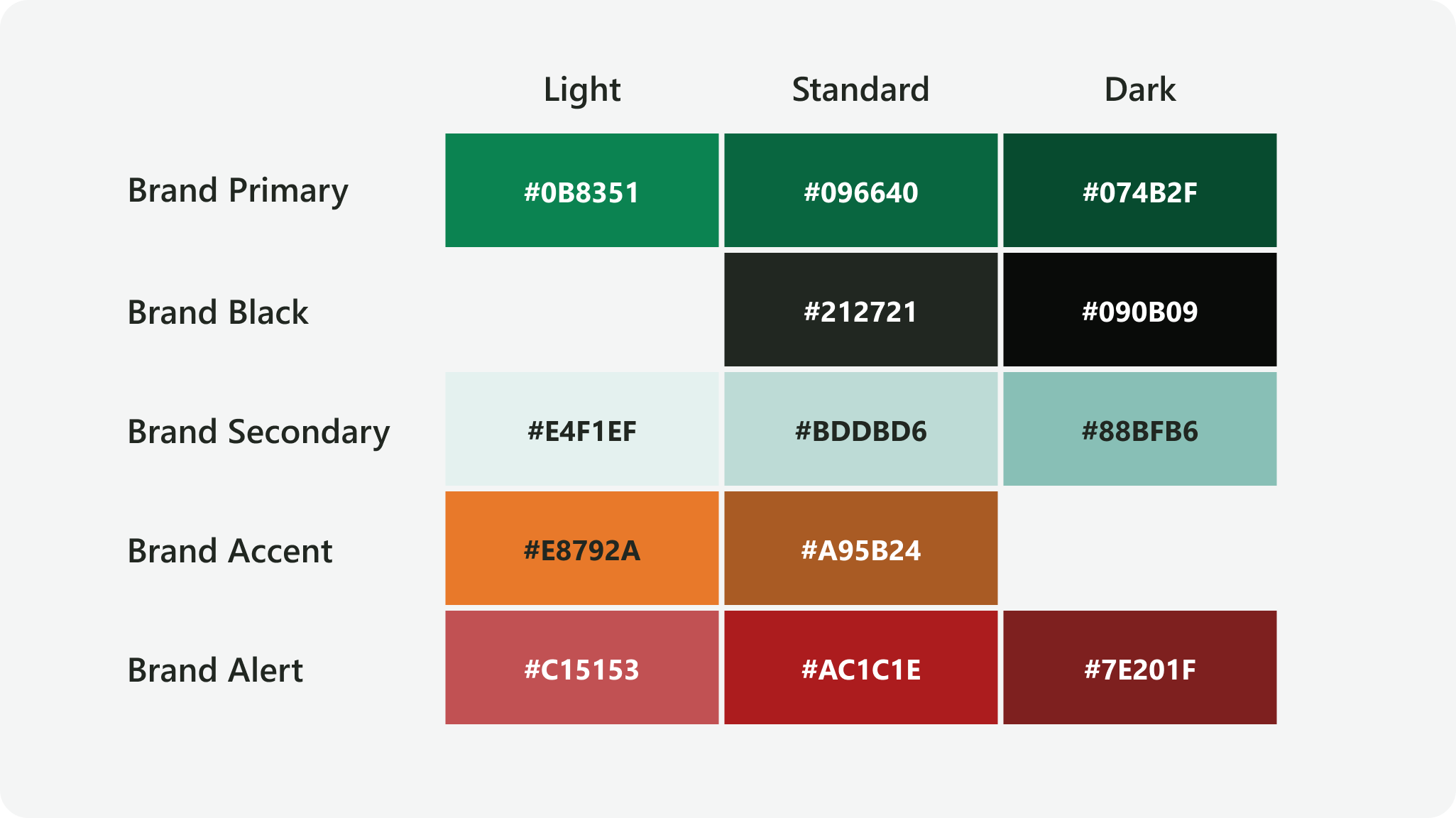The image size is (1456, 818).
Task: Choose the #AC1C1E standard alert swatch
Action: [860, 667]
